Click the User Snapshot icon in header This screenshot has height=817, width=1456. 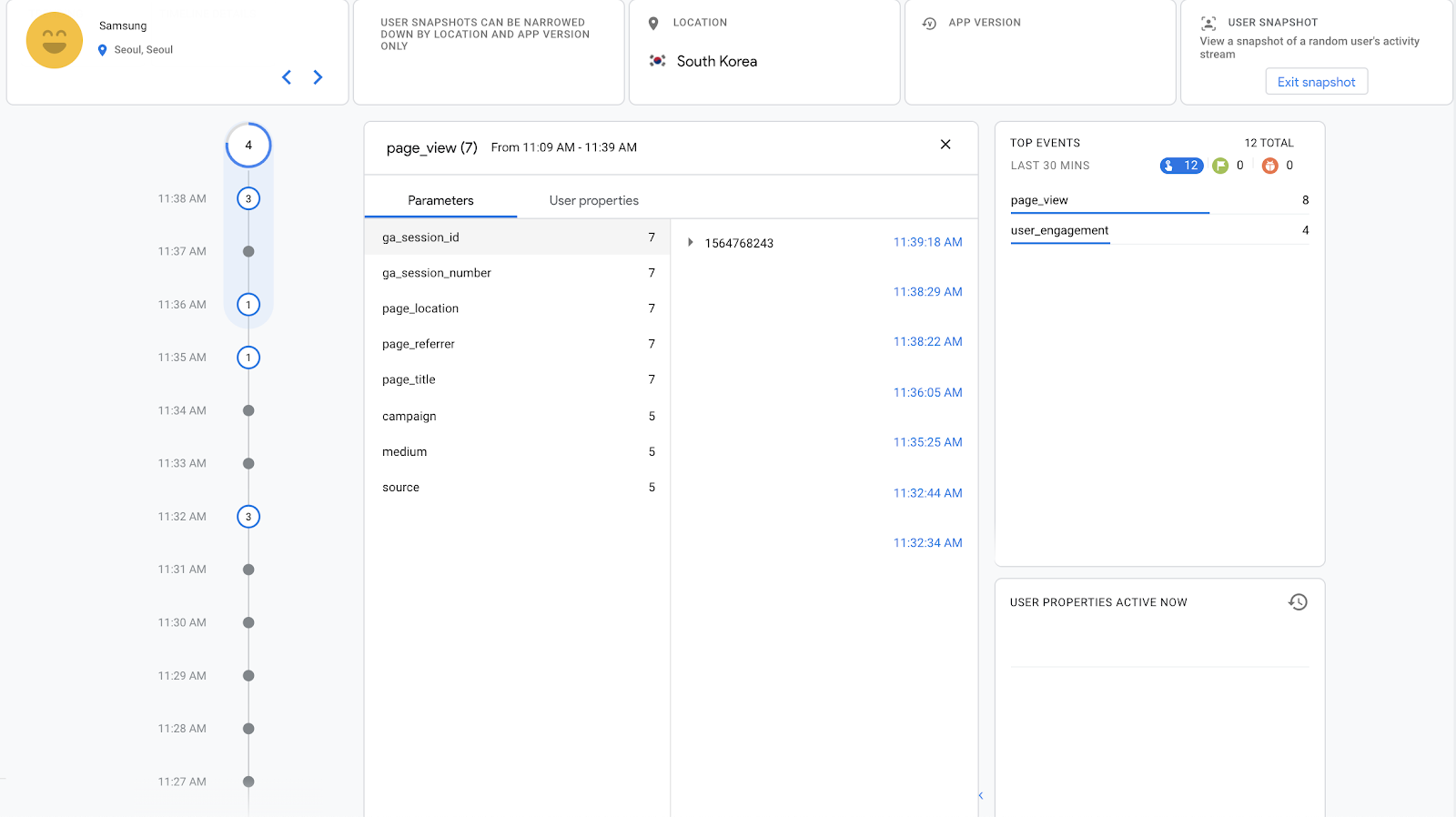pyautogui.click(x=1208, y=24)
